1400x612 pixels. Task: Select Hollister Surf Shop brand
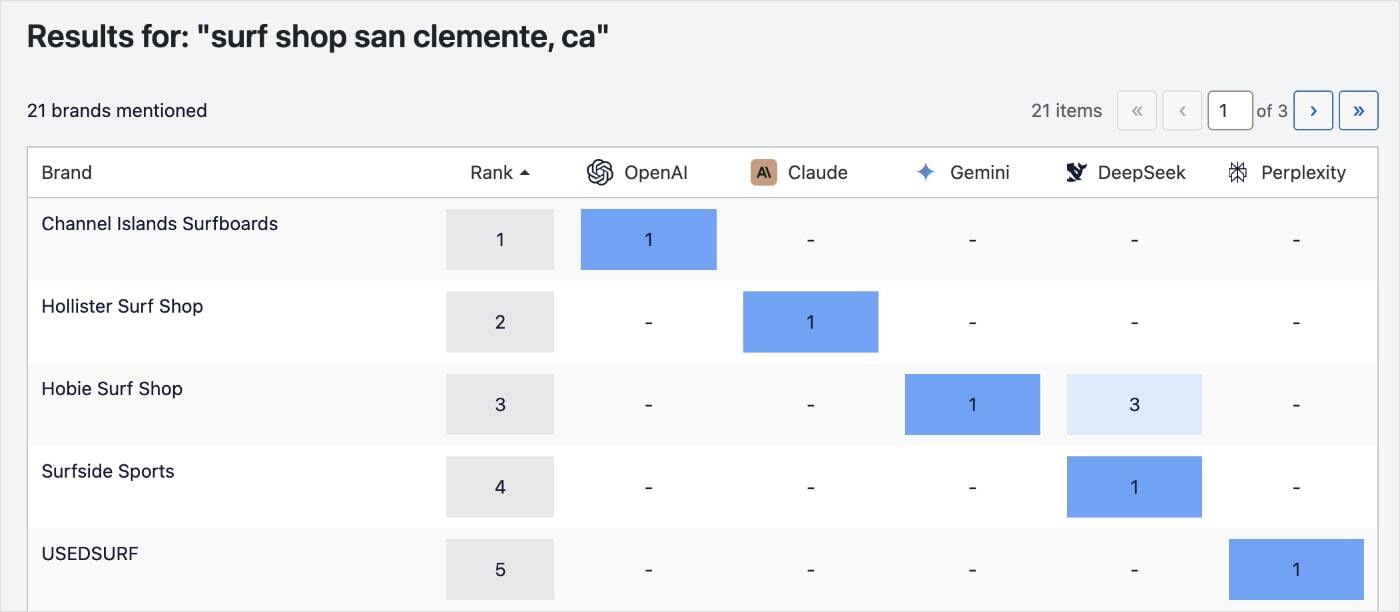122,307
